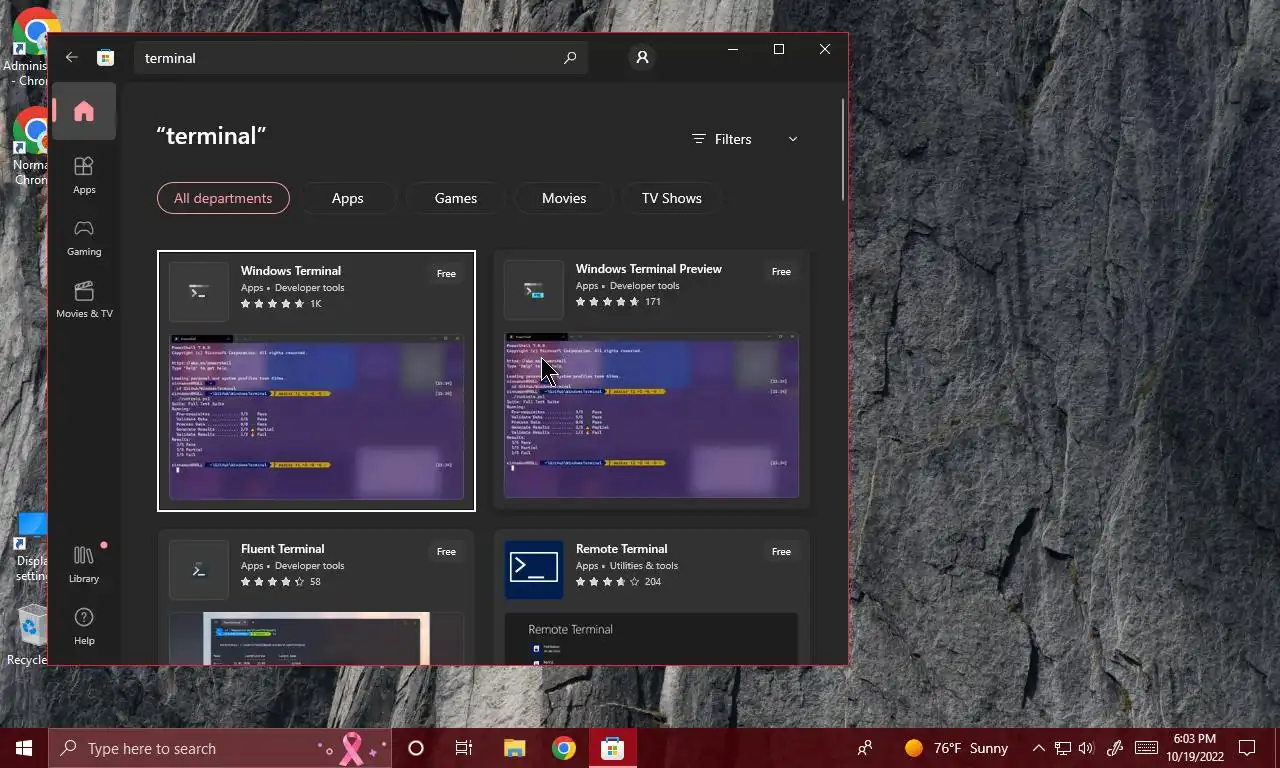This screenshot has width=1280, height=768.
Task: Click the Windows Terminal Preview title
Action: pyautogui.click(x=649, y=269)
